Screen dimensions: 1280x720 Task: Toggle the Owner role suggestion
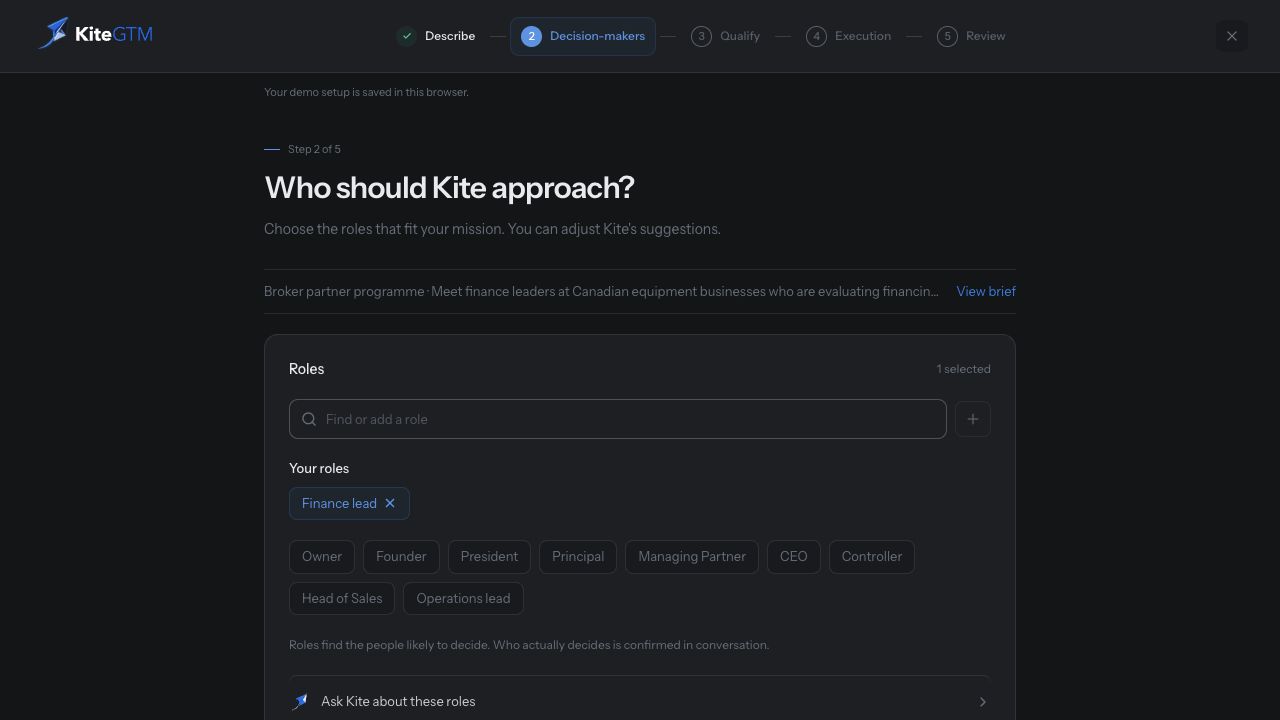(322, 557)
